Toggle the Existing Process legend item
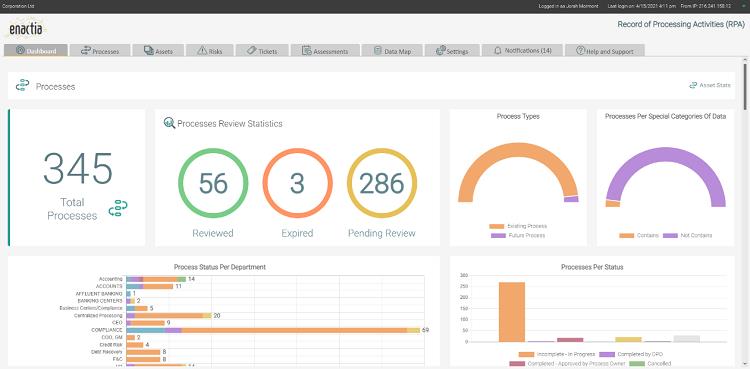The width and height of the screenshot is (750, 369). [518, 226]
